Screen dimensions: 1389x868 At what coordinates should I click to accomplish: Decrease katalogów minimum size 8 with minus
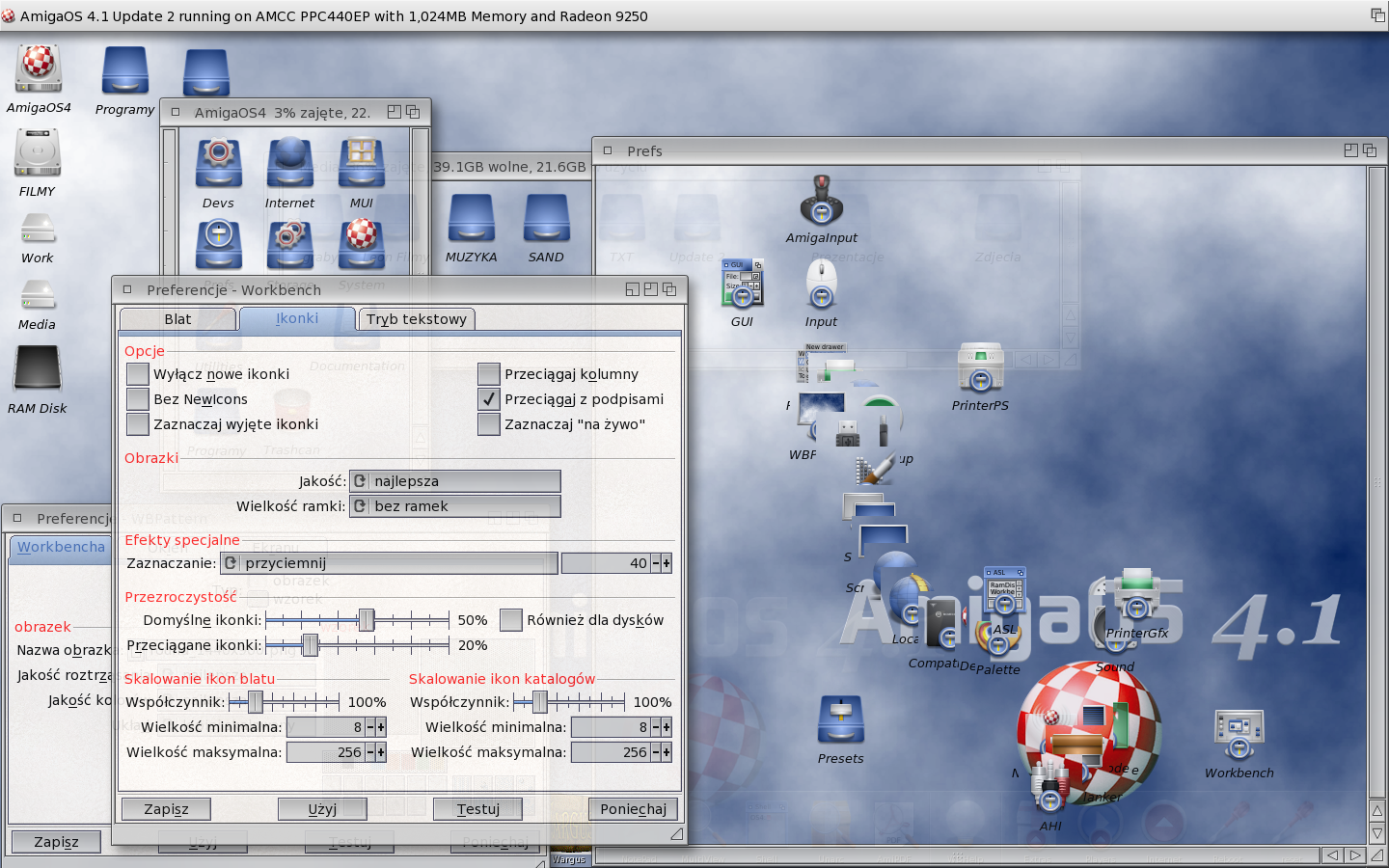coord(656,727)
